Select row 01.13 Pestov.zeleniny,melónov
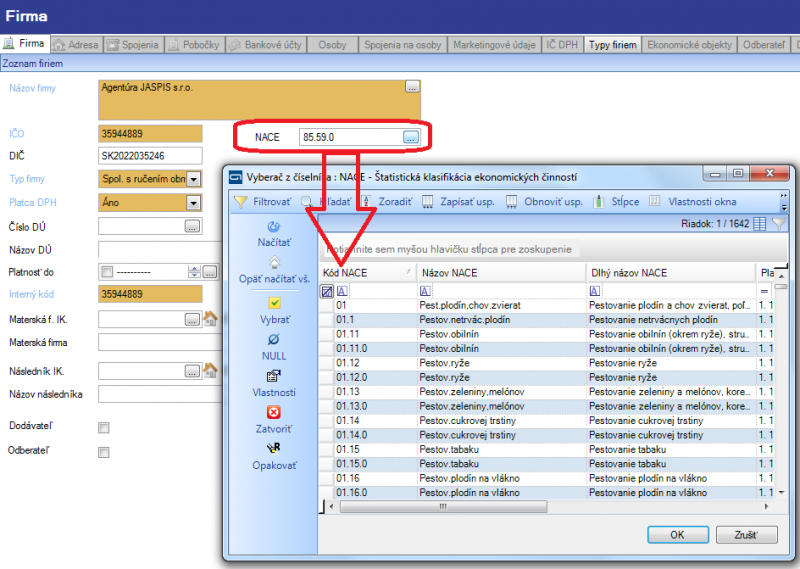Viewport: 800px width, 569px height. point(546,392)
